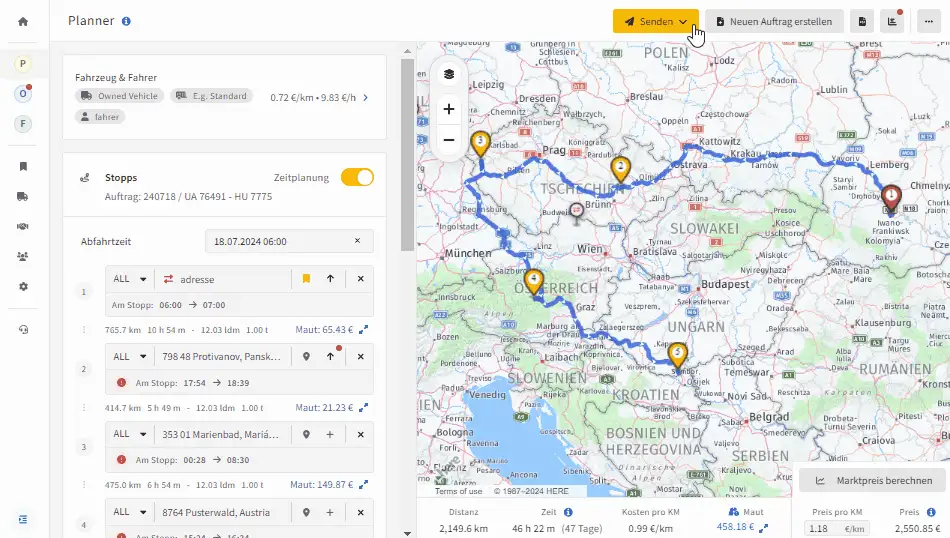950x538 pixels.
Task: Remove the adresse stop
Action: coord(360,279)
